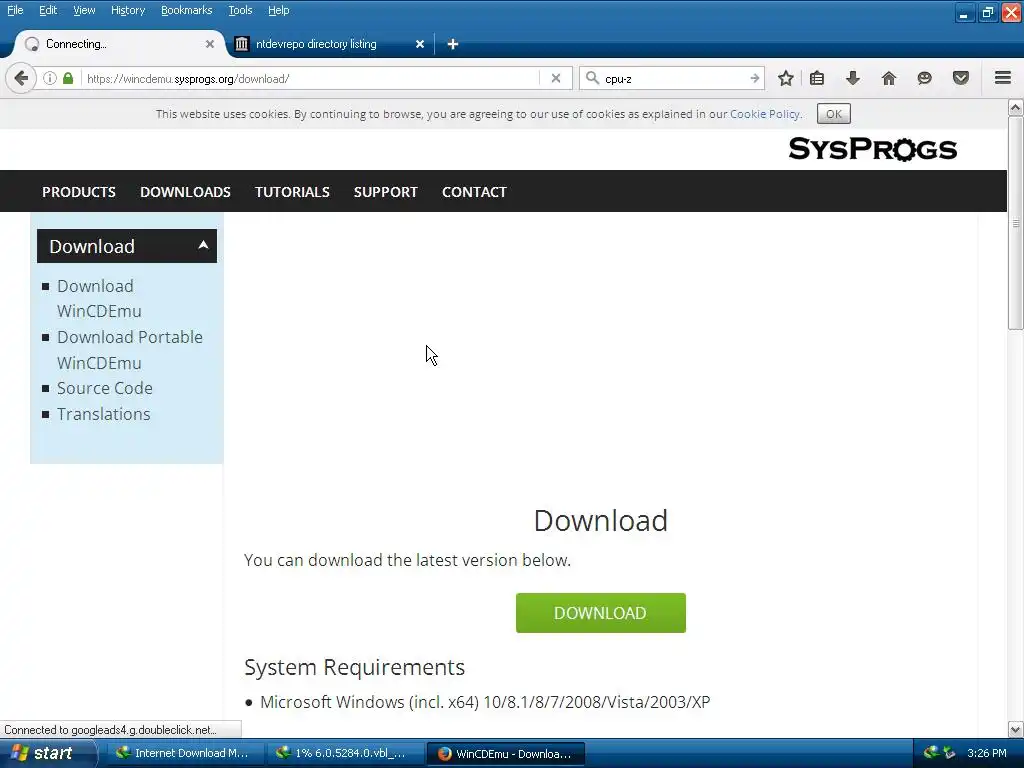Click the ntdevrepo tab archive icon
The height and width of the screenshot is (768, 1024).
pyautogui.click(x=242, y=44)
